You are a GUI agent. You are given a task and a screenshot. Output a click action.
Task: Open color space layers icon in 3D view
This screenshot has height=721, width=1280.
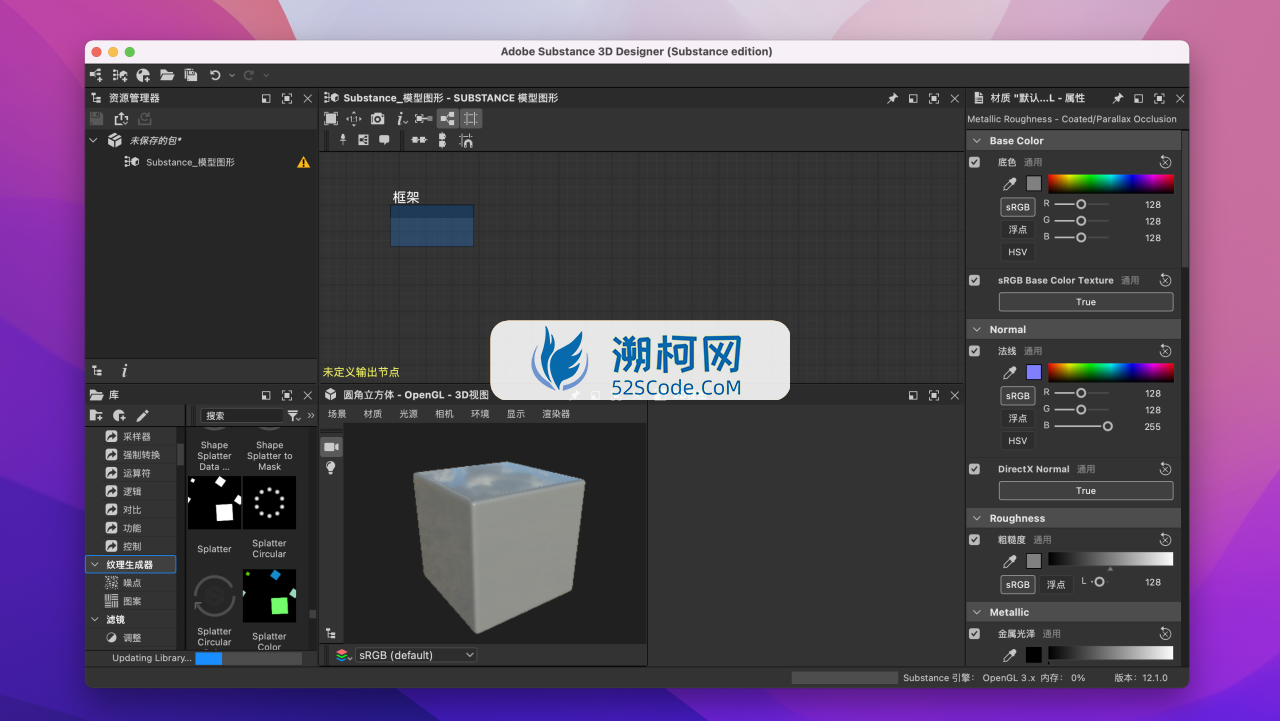(343, 655)
